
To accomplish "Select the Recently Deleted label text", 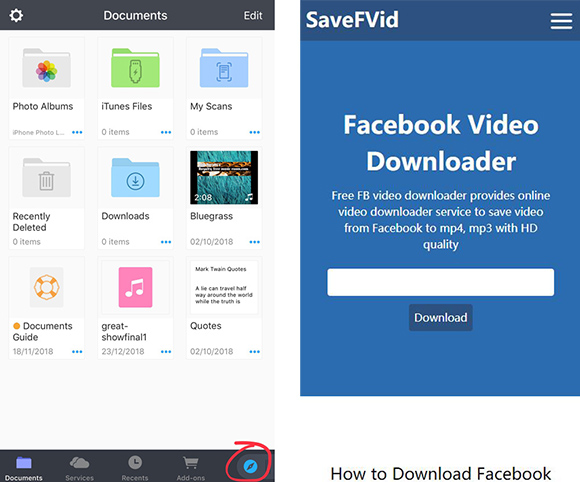I will (31, 222).
